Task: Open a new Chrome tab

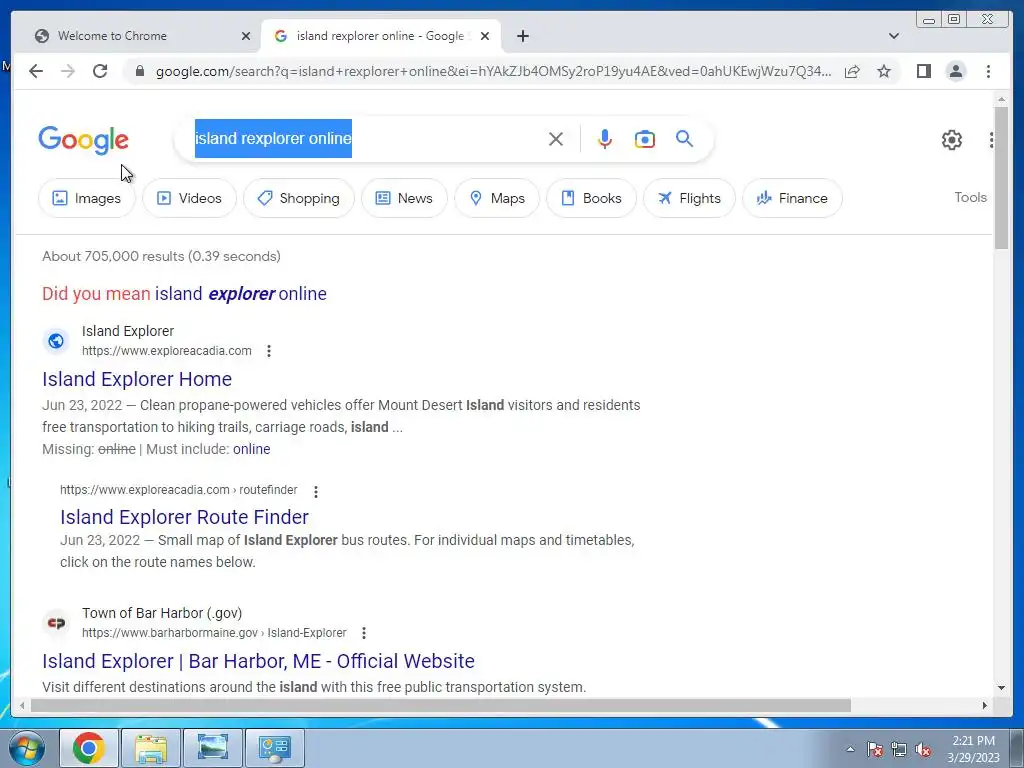Action: coord(522,36)
